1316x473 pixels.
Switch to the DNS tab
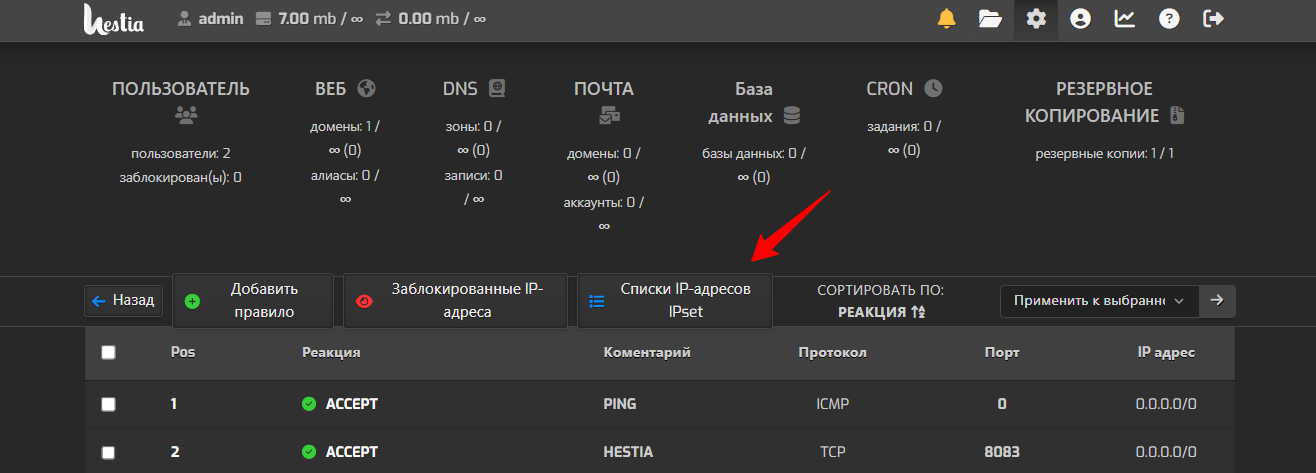pos(474,89)
